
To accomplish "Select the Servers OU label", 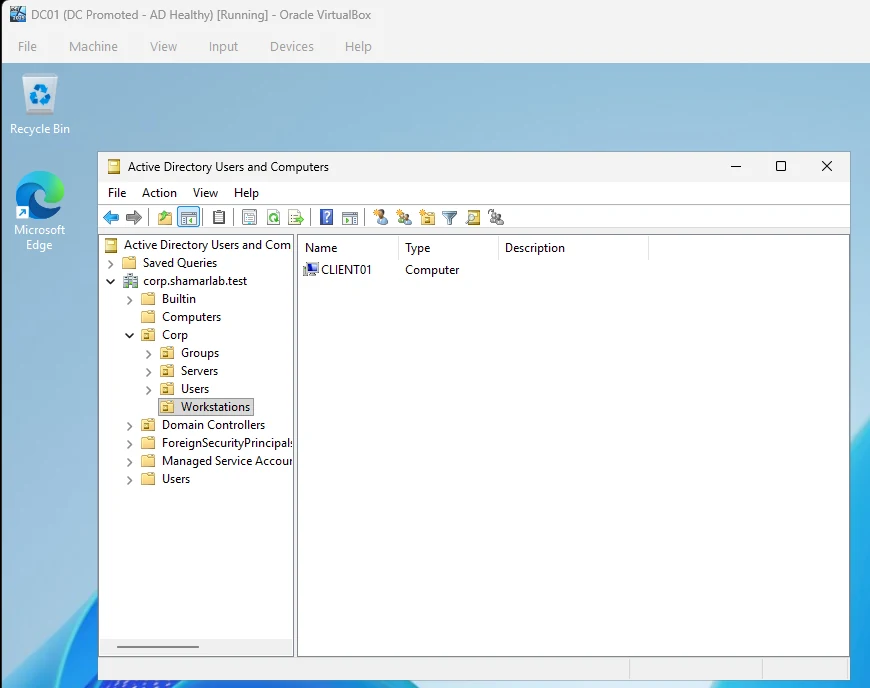I will click(x=199, y=371).
